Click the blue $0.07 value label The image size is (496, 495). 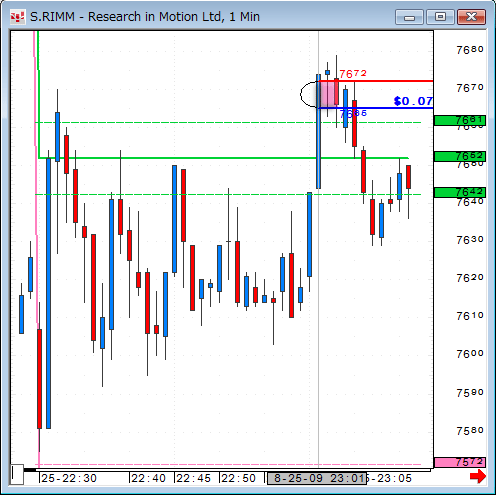[x=413, y=101]
